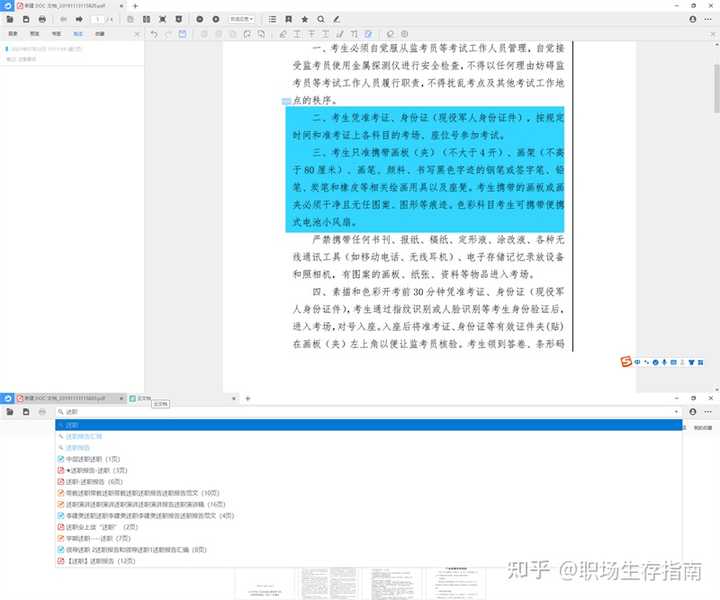Close the left sidebar panel with X
Image resolution: width=720 pixels, height=600 pixels.
click(137, 34)
